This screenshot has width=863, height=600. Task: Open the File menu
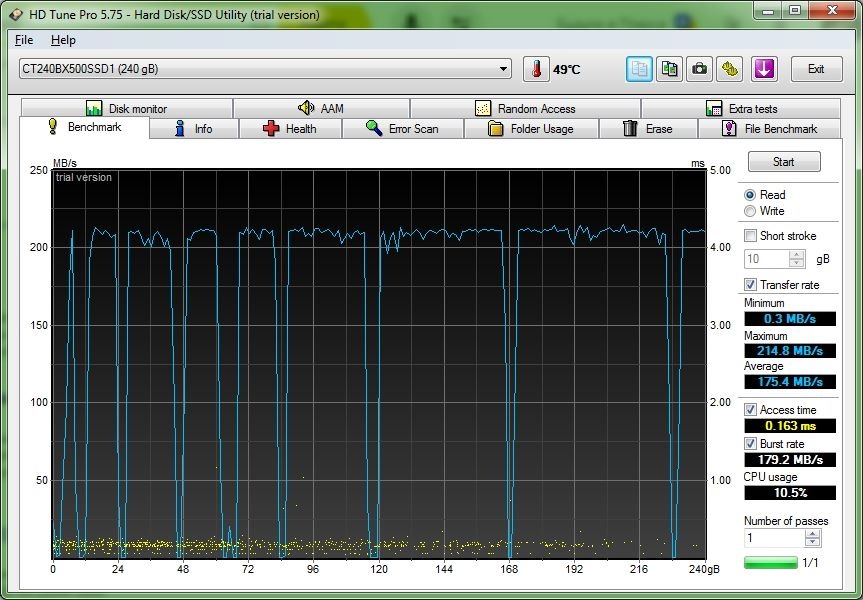(24, 40)
